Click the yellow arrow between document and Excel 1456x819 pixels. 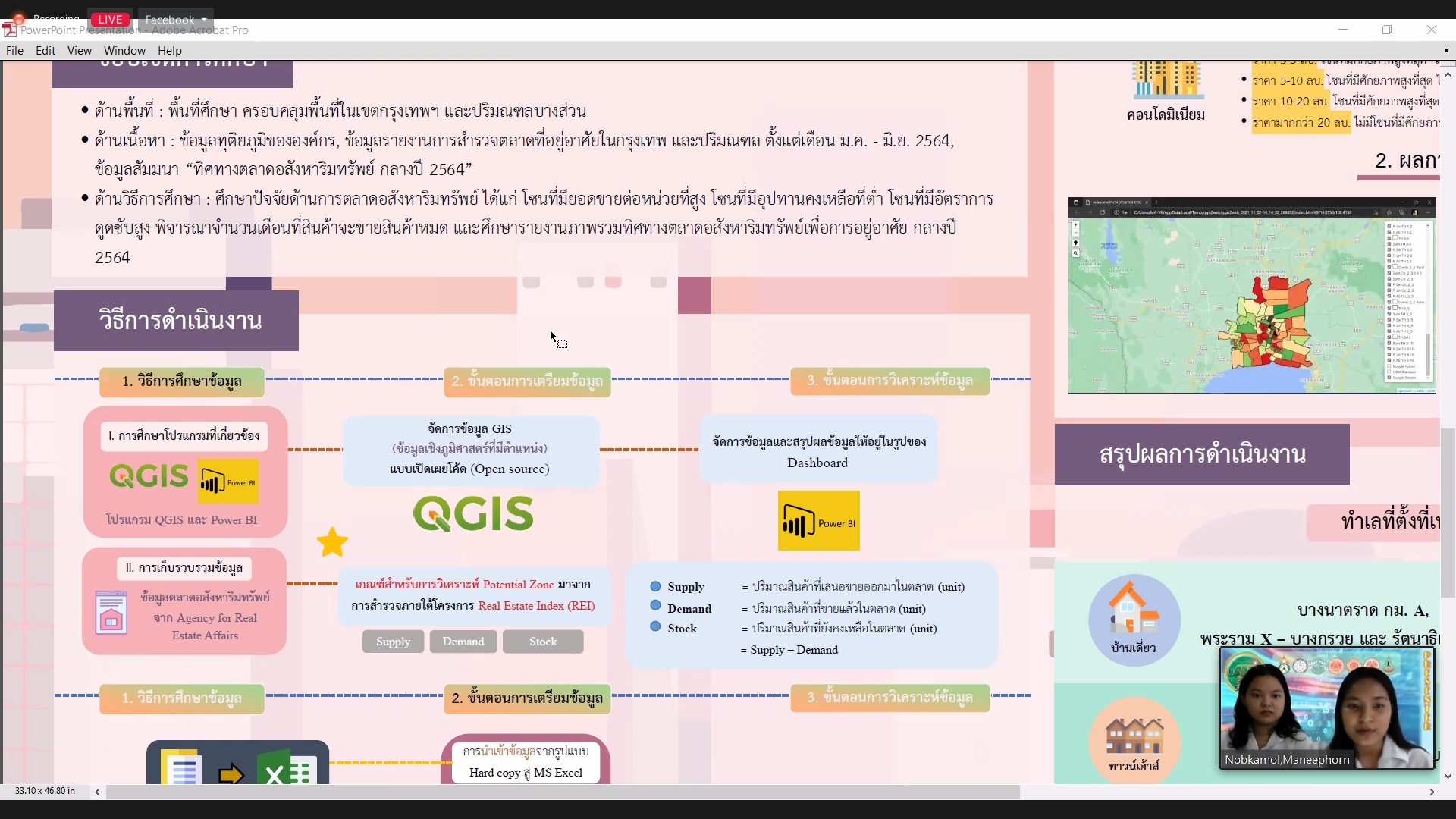click(231, 774)
